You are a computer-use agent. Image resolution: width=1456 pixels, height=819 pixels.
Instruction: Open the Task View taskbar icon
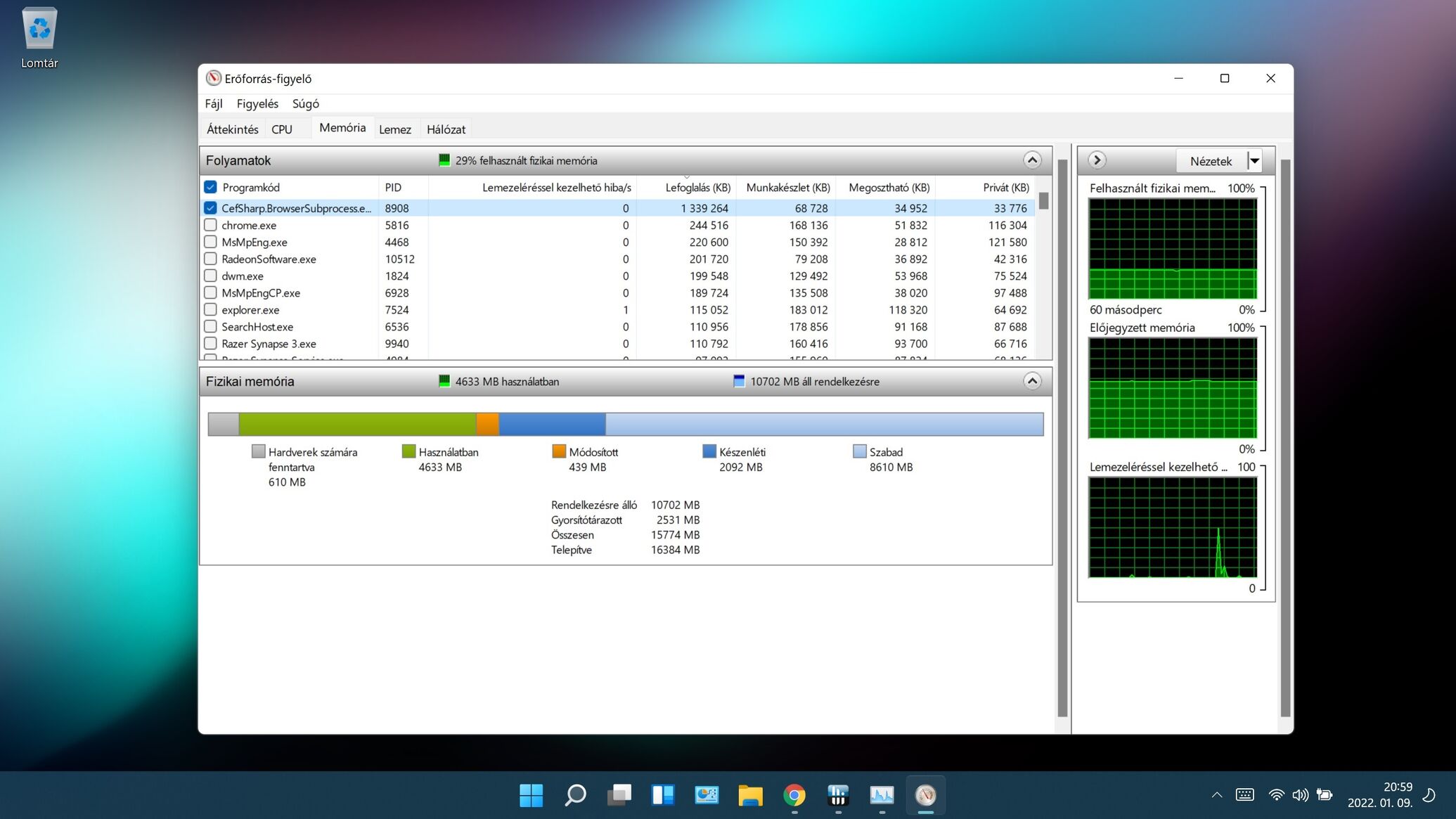619,795
